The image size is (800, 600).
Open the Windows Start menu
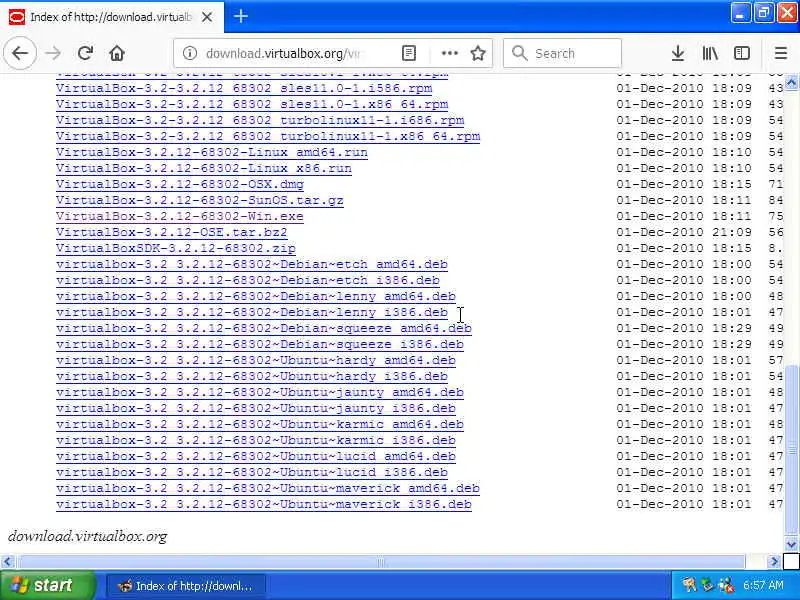47,585
